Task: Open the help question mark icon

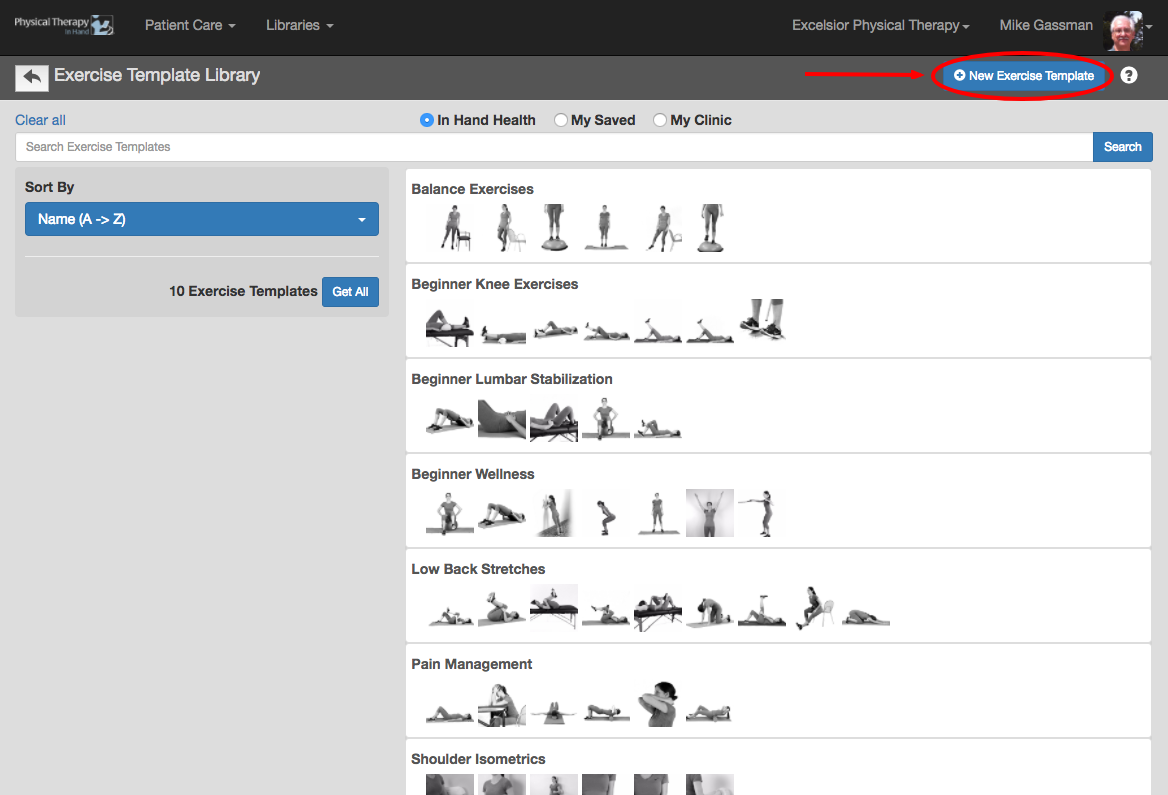Action: (x=1129, y=75)
